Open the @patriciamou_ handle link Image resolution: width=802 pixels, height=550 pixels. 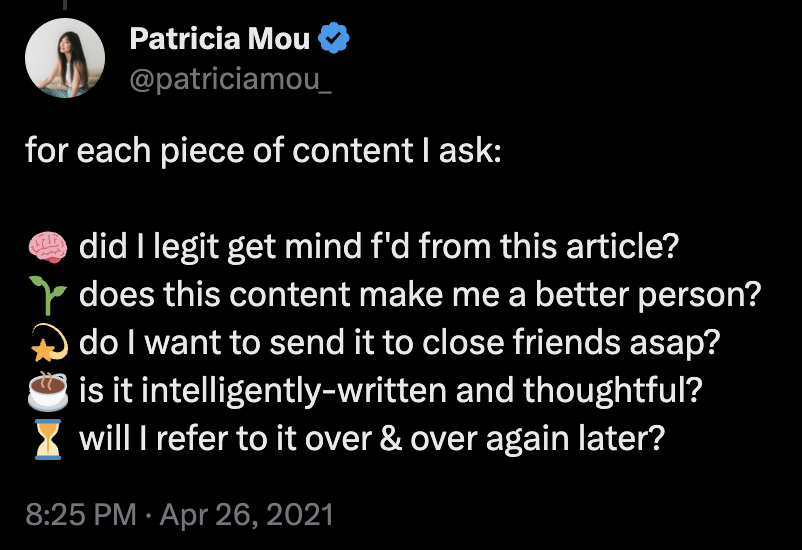[230, 77]
